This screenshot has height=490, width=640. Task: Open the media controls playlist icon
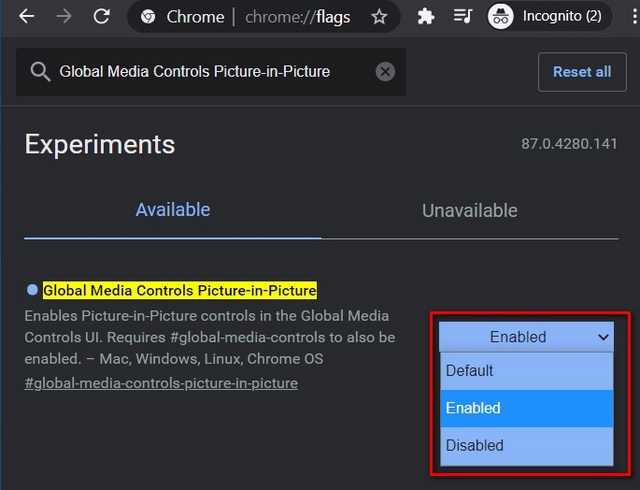tap(463, 17)
